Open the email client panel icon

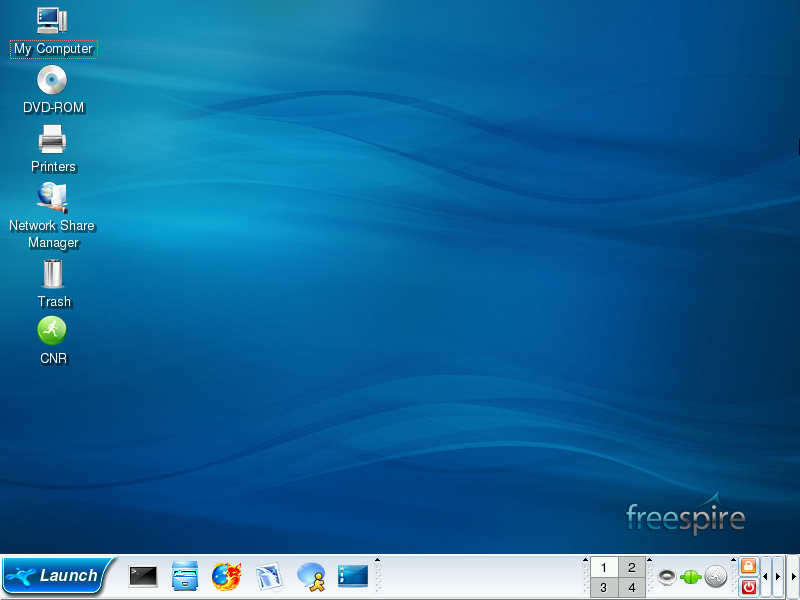point(269,576)
